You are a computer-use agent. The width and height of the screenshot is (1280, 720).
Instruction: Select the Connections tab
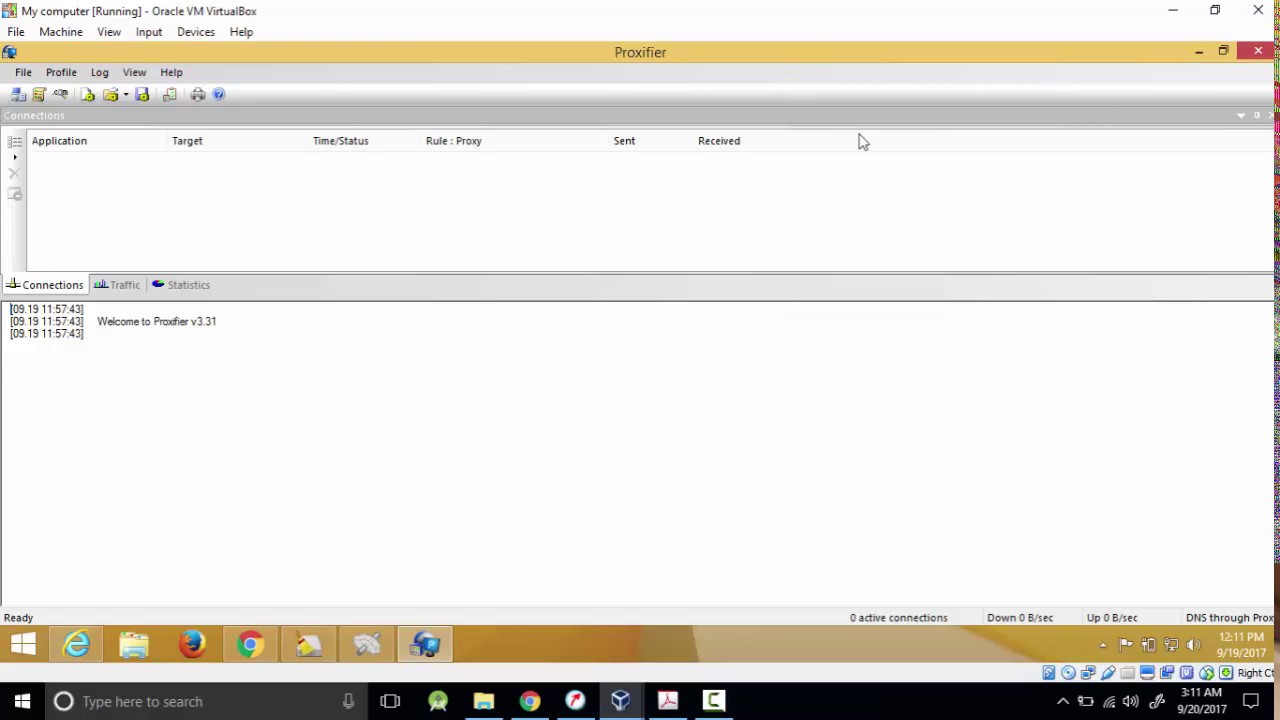pos(45,285)
